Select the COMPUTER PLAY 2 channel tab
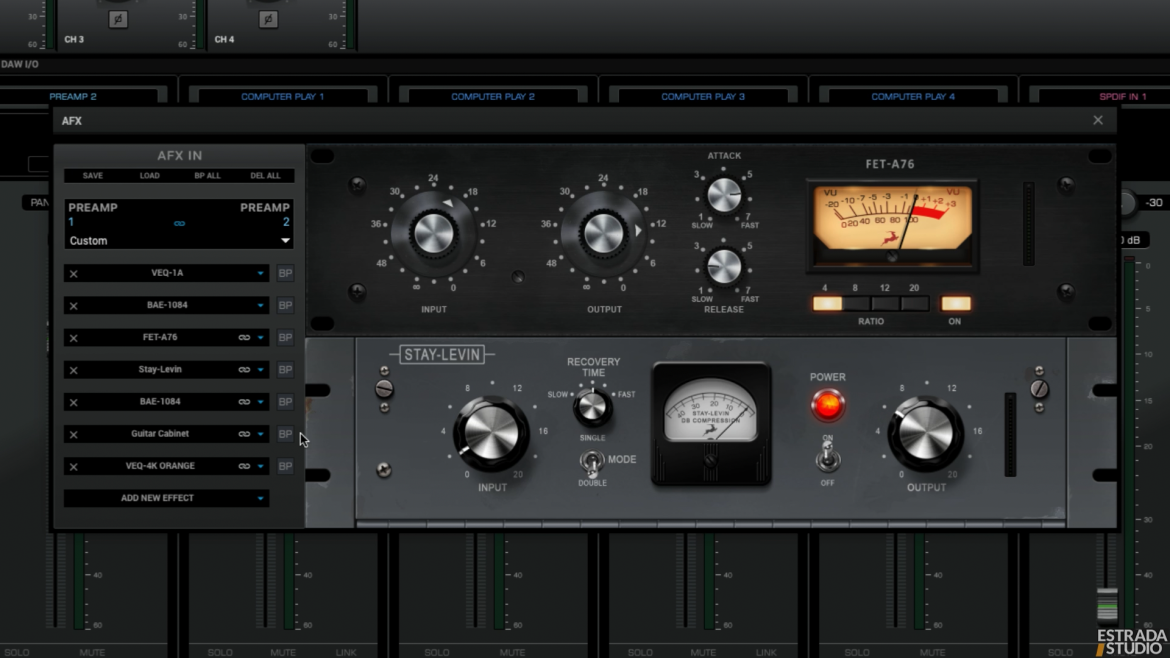The image size is (1170, 658). pos(492,96)
